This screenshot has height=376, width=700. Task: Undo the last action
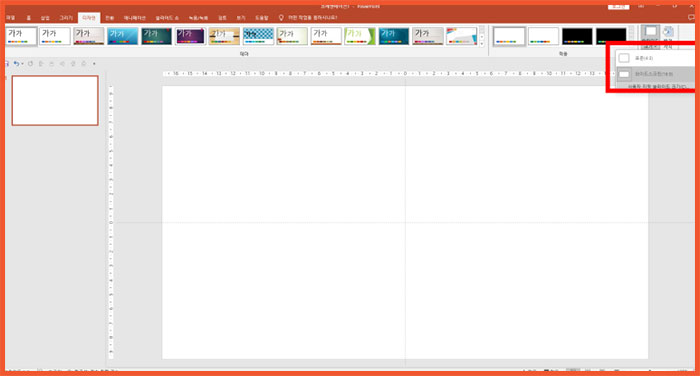pos(16,64)
